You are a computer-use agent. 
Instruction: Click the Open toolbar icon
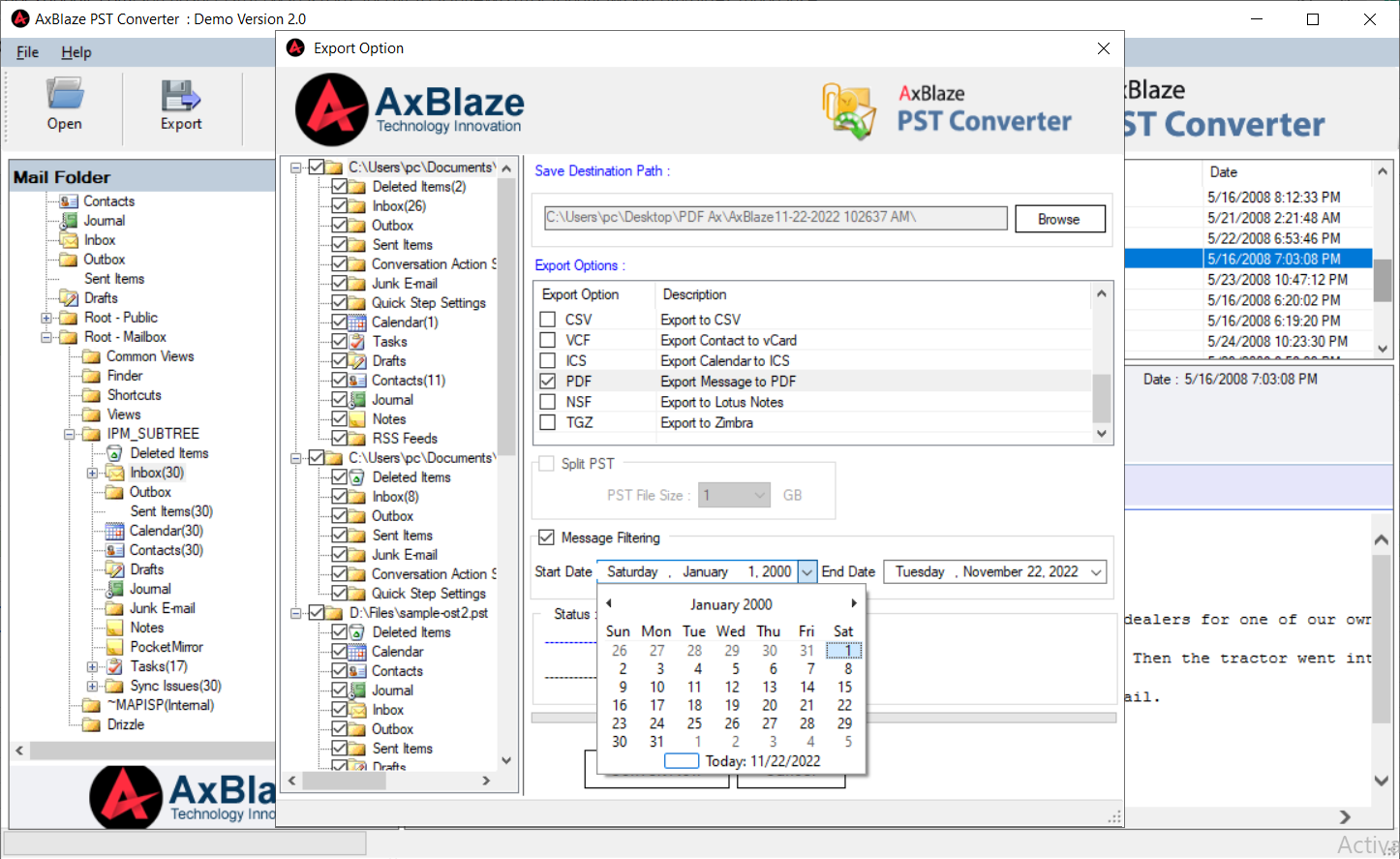pos(65,94)
